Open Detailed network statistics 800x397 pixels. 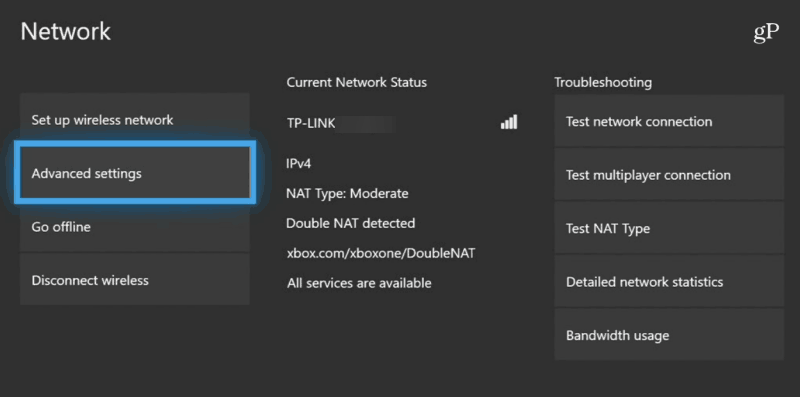coord(669,282)
